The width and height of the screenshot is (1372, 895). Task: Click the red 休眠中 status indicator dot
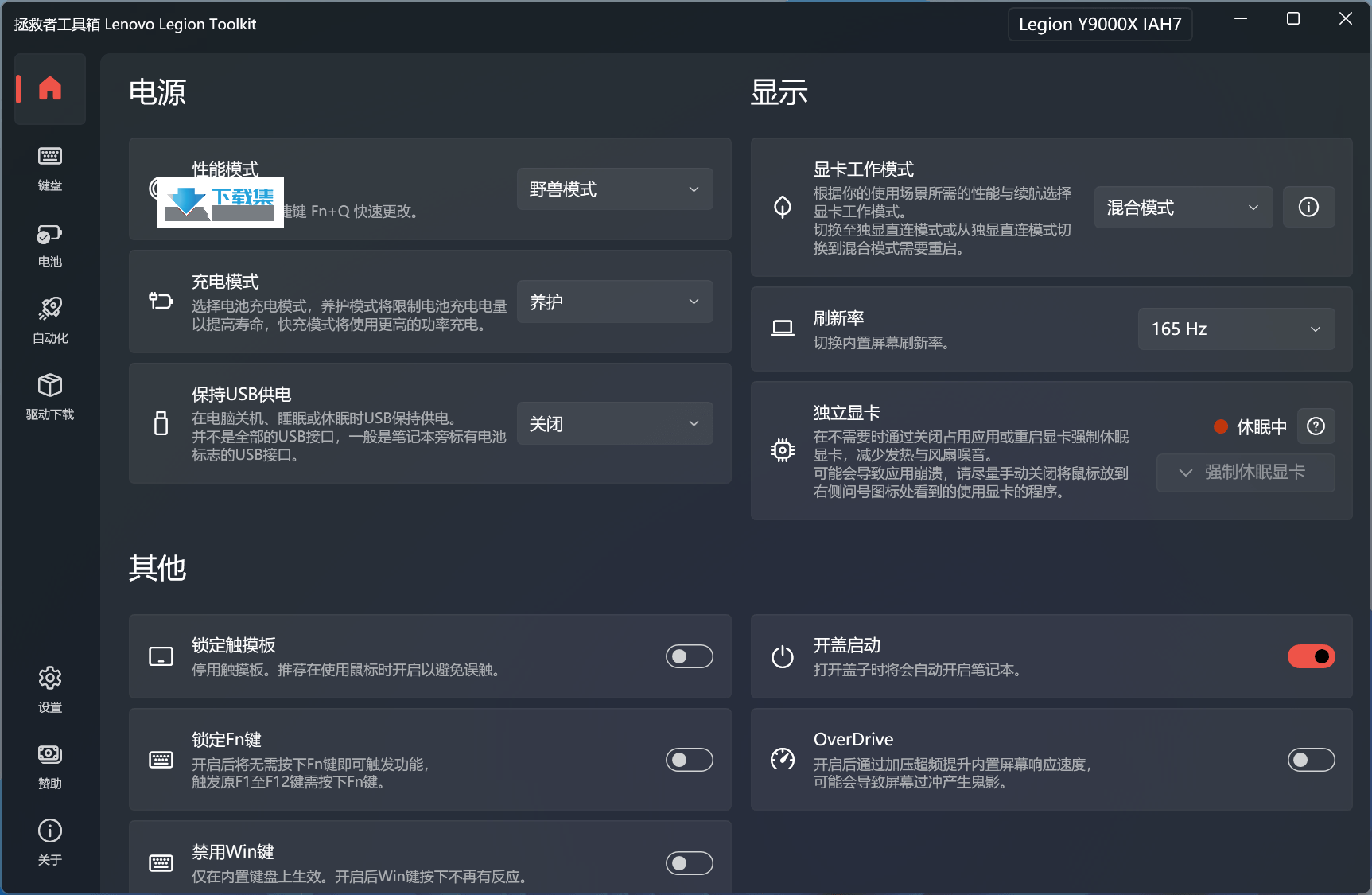tap(1221, 426)
